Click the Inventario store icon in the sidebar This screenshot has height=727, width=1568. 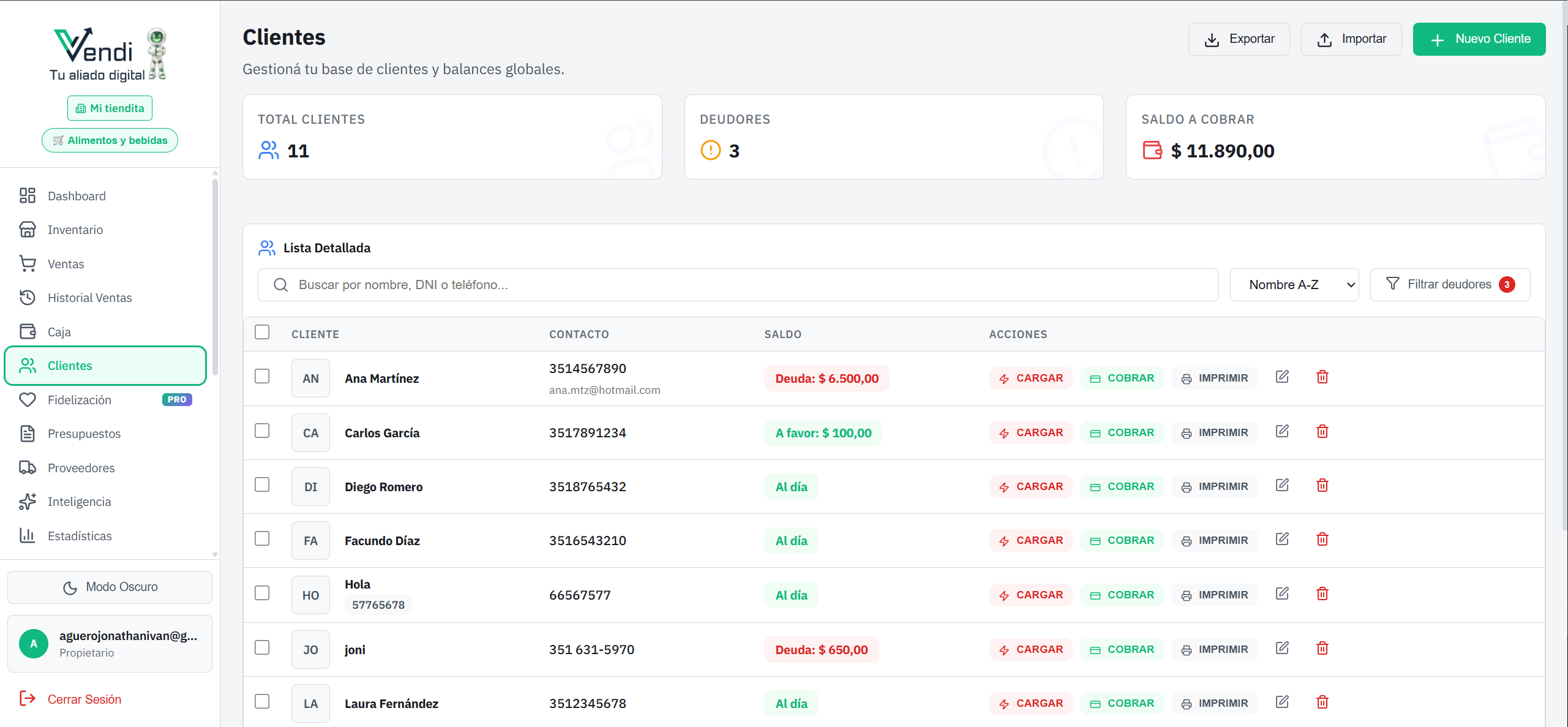pos(28,230)
